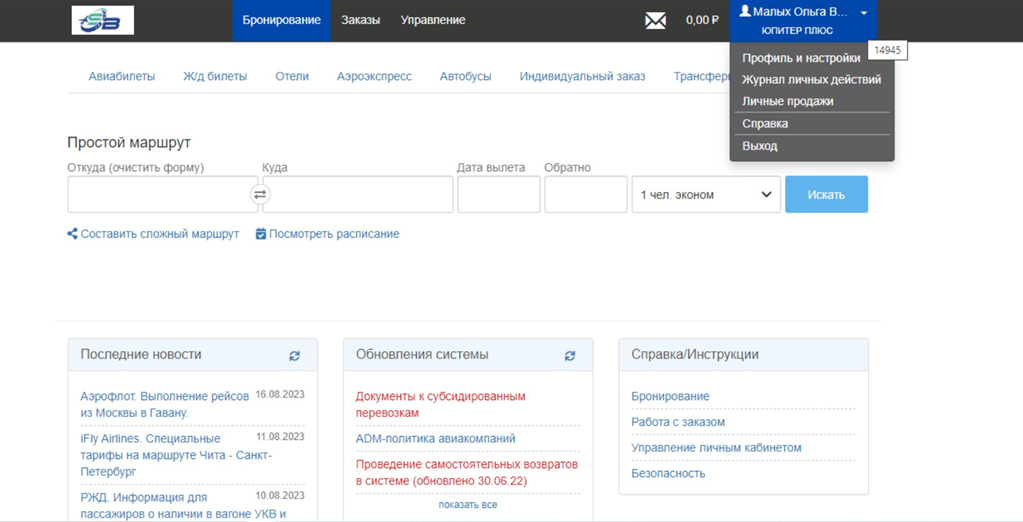Click user name Малых Ольга В...
1023x522 pixels.
coord(800,12)
